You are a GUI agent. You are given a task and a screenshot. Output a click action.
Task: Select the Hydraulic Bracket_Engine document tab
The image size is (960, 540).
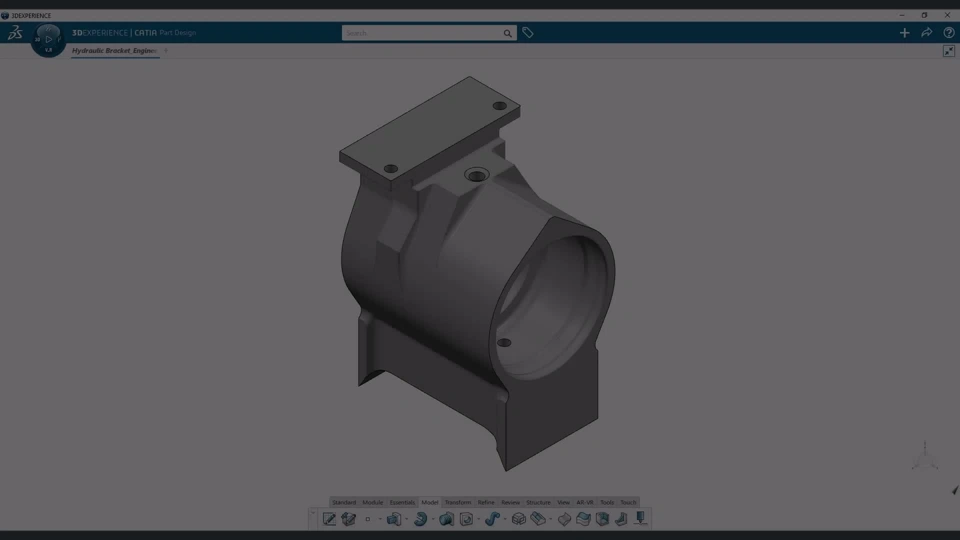[114, 51]
